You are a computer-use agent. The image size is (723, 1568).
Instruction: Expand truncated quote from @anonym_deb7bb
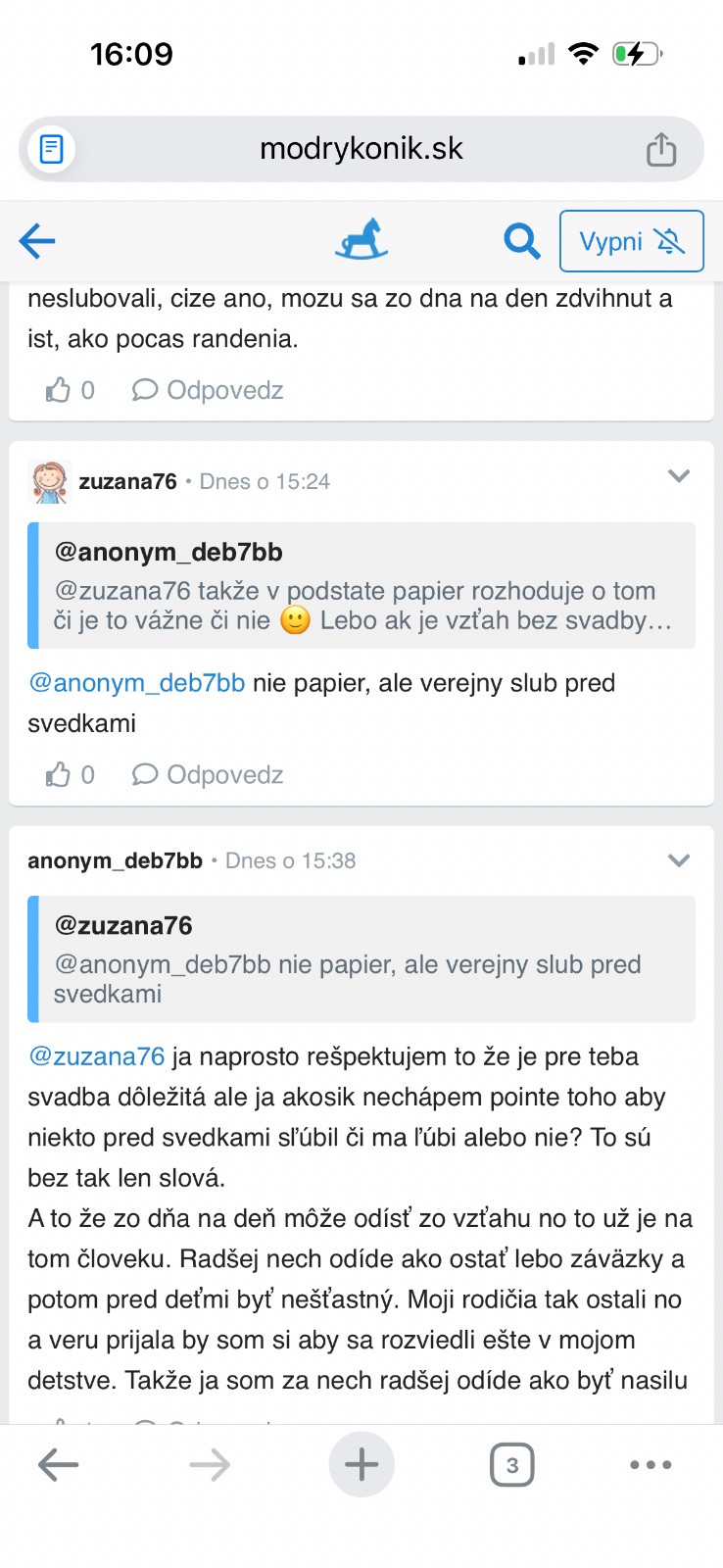(361, 586)
